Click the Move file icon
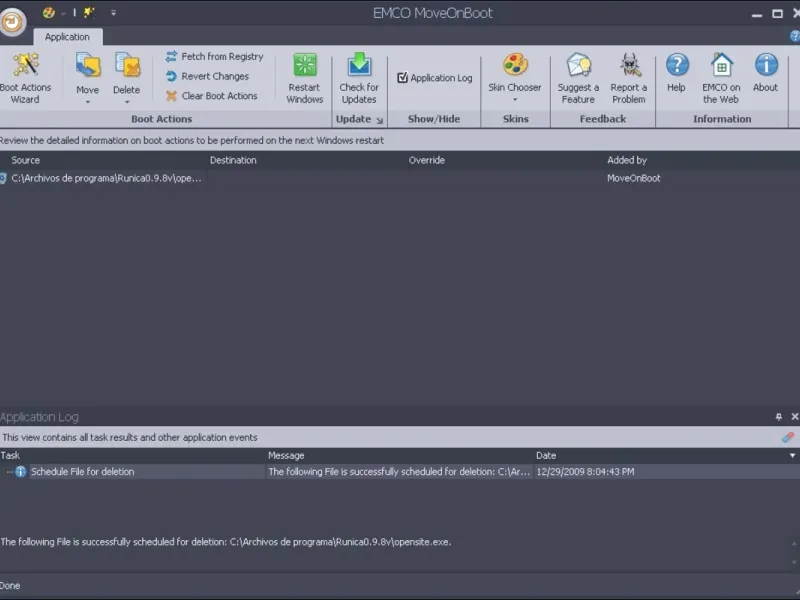Screen dimensions: 800x600 pyautogui.click(x=88, y=67)
